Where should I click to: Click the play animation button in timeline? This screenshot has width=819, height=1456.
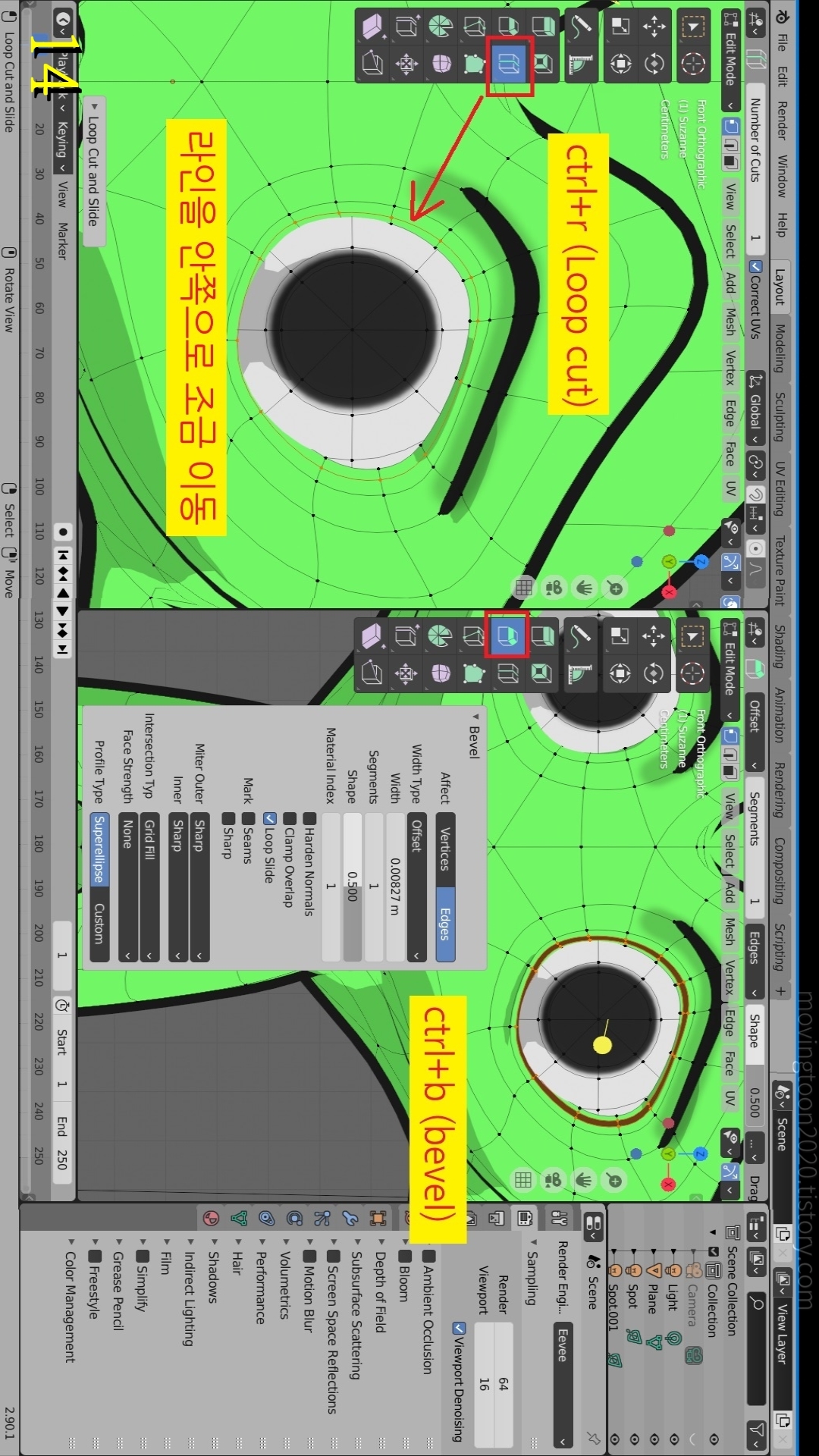63,611
